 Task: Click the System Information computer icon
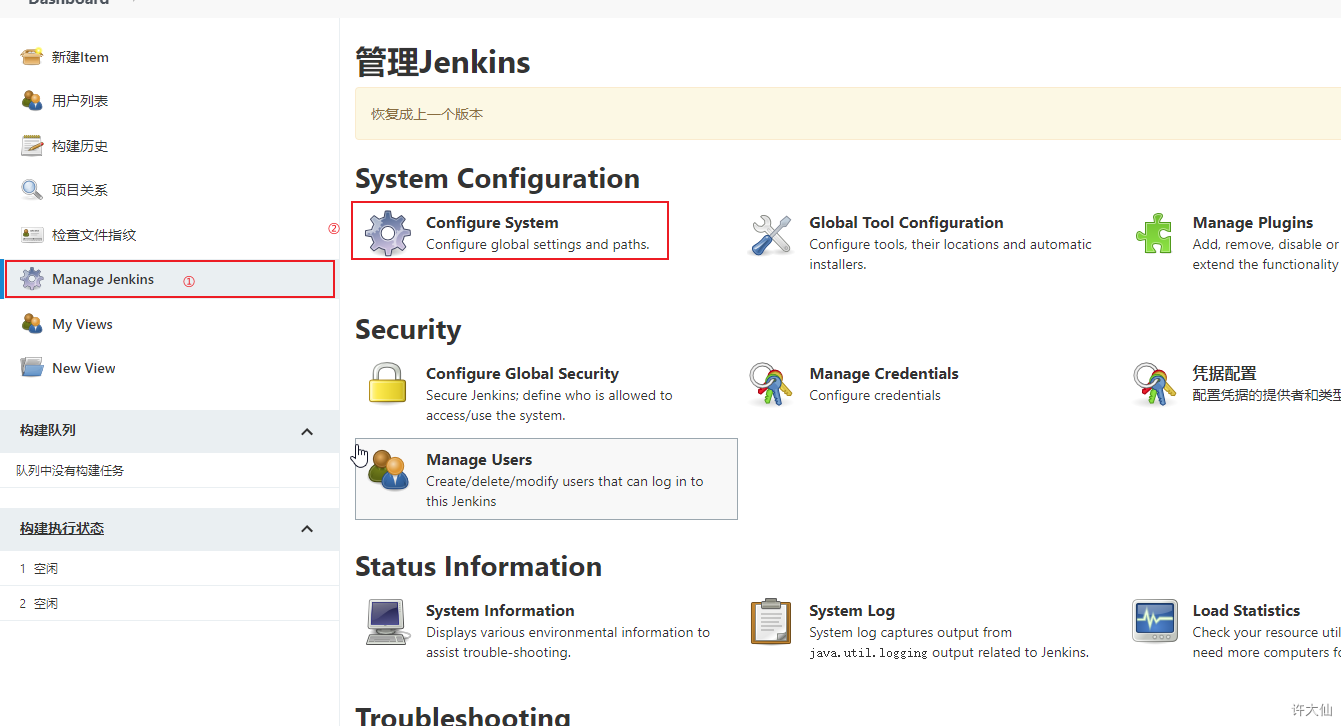(x=388, y=622)
